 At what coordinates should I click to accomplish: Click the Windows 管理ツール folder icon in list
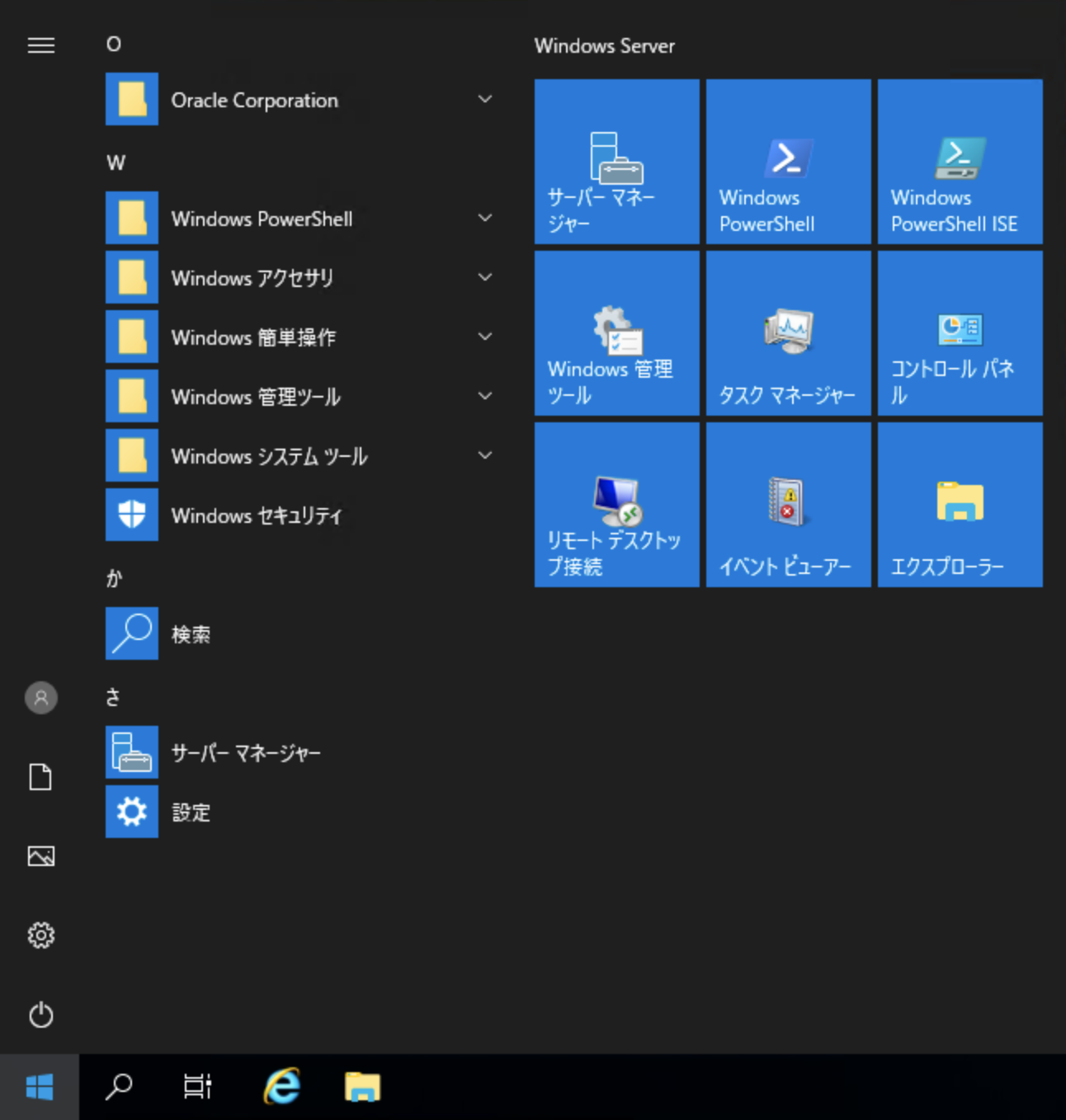(132, 396)
